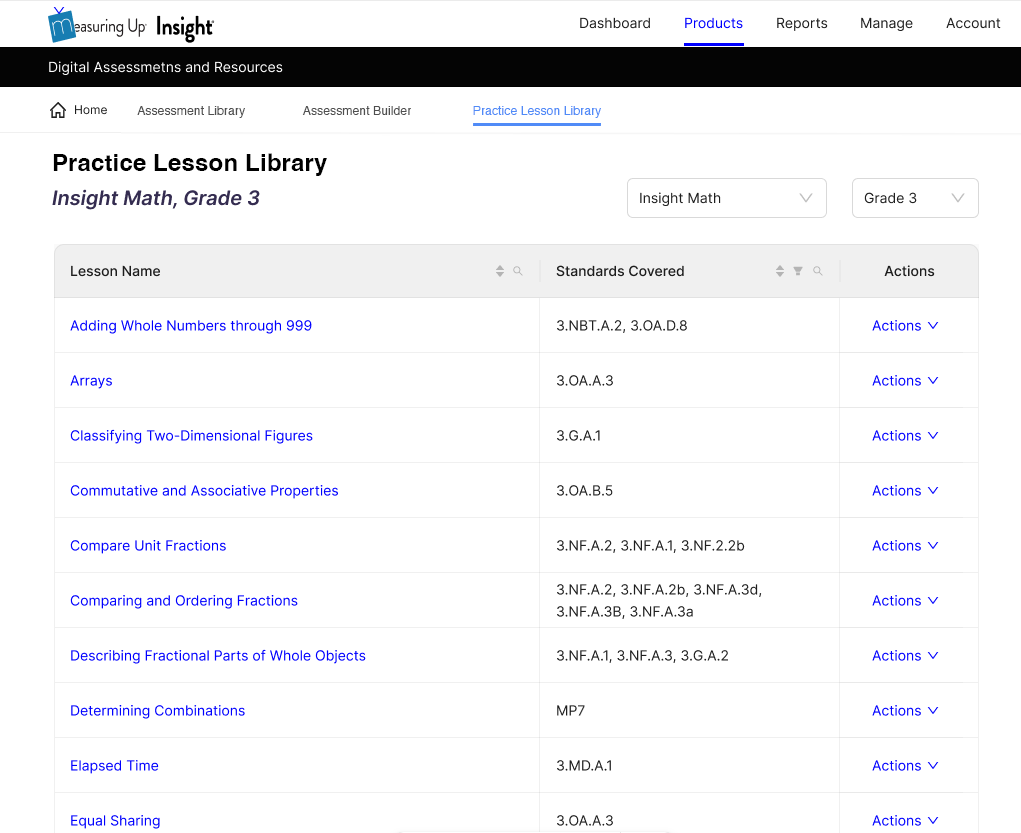Sort by Lesson Name column arrows

click(x=499, y=271)
